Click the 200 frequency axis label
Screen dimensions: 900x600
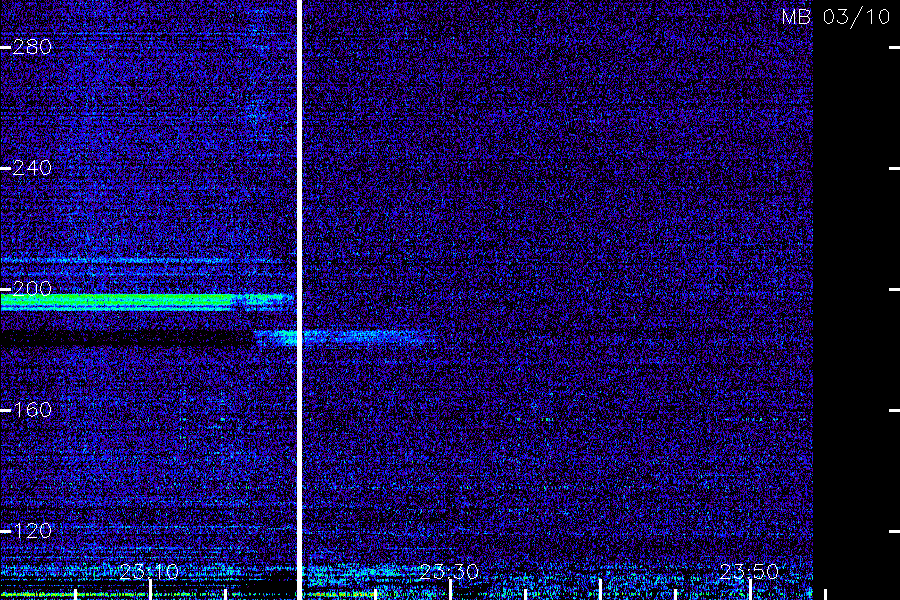coord(32,288)
